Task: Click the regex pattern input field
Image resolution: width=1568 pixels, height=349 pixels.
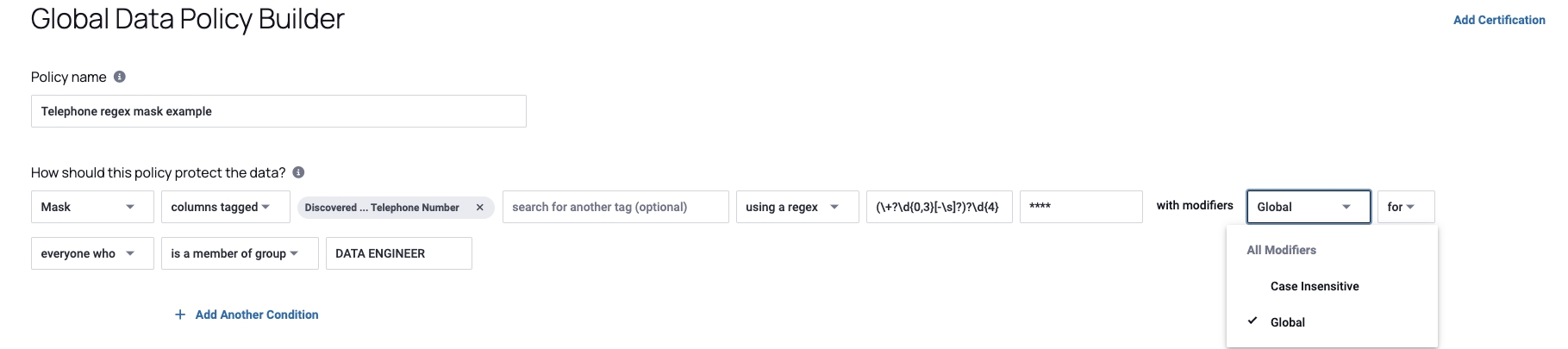Action: click(939, 207)
